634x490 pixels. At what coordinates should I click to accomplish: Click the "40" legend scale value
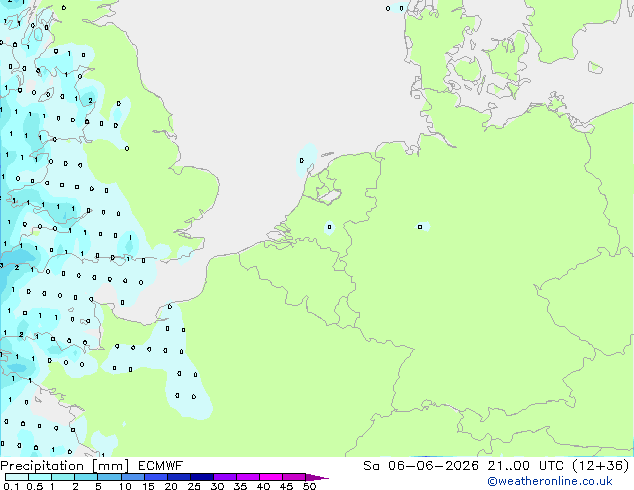[263, 486]
